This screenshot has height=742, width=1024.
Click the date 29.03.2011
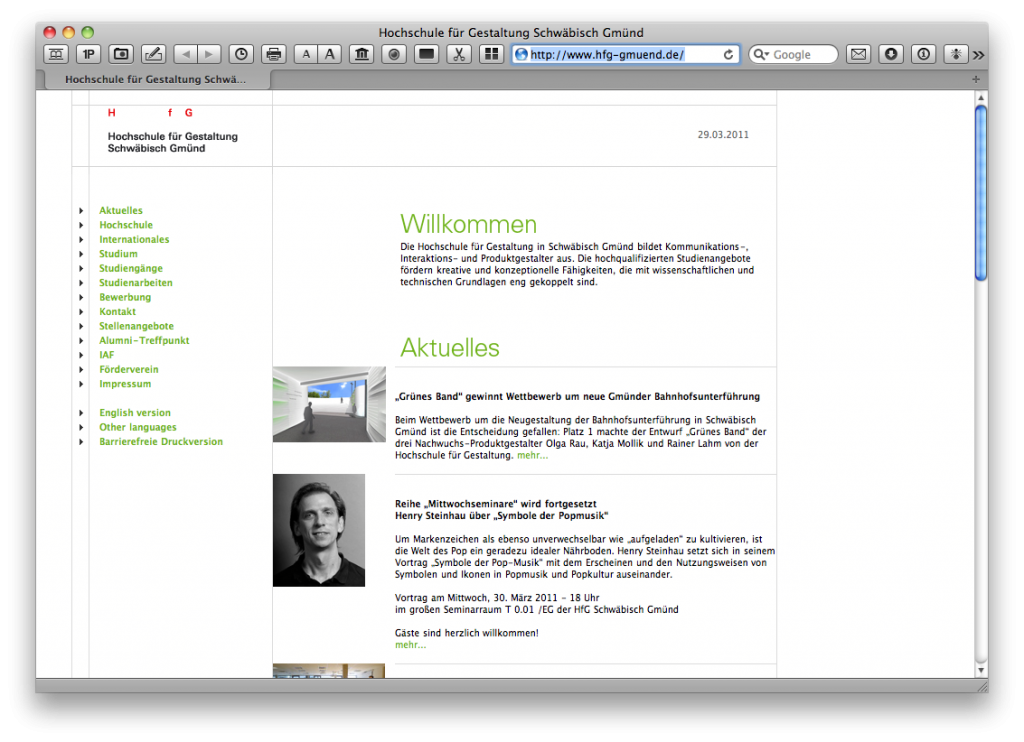[x=723, y=135]
